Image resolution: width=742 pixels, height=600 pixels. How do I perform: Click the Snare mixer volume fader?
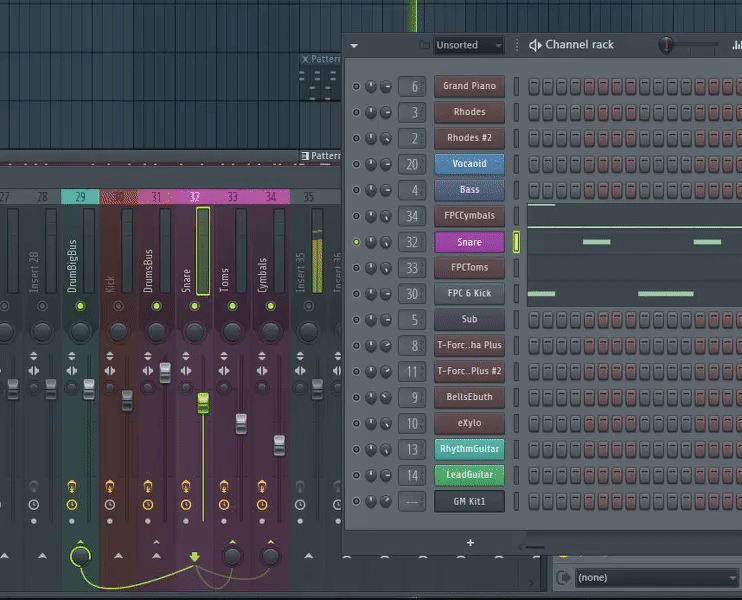tap(203, 403)
